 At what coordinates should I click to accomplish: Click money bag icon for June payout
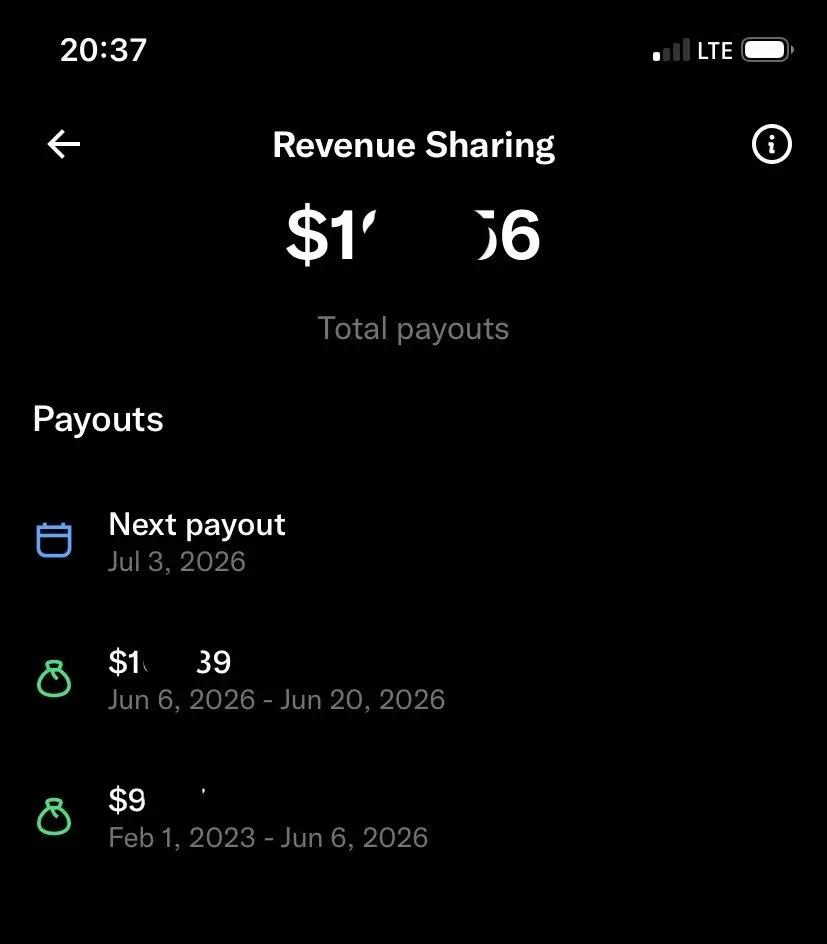[54, 679]
